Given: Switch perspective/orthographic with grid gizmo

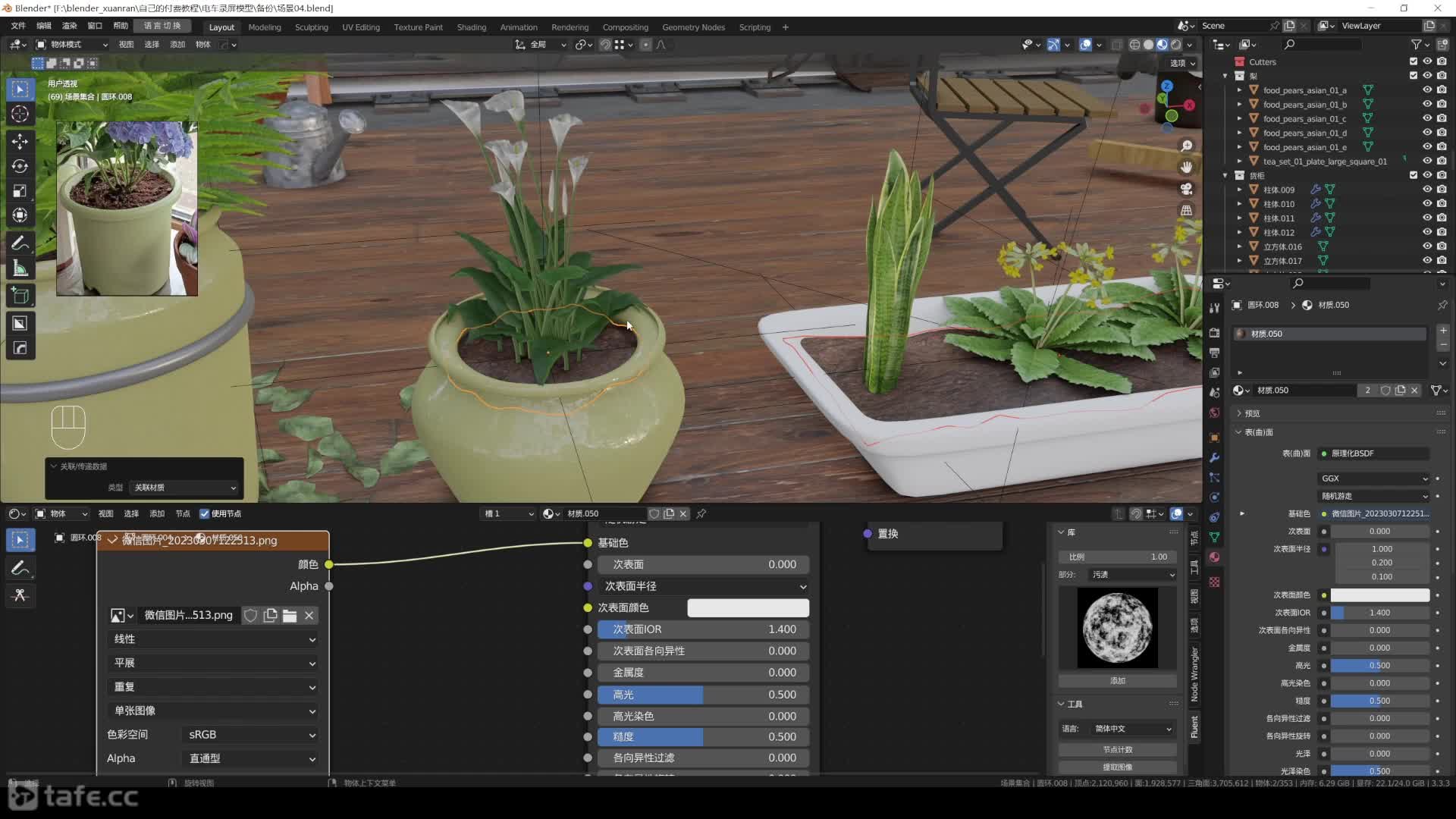Looking at the screenshot, I should tap(1187, 210).
